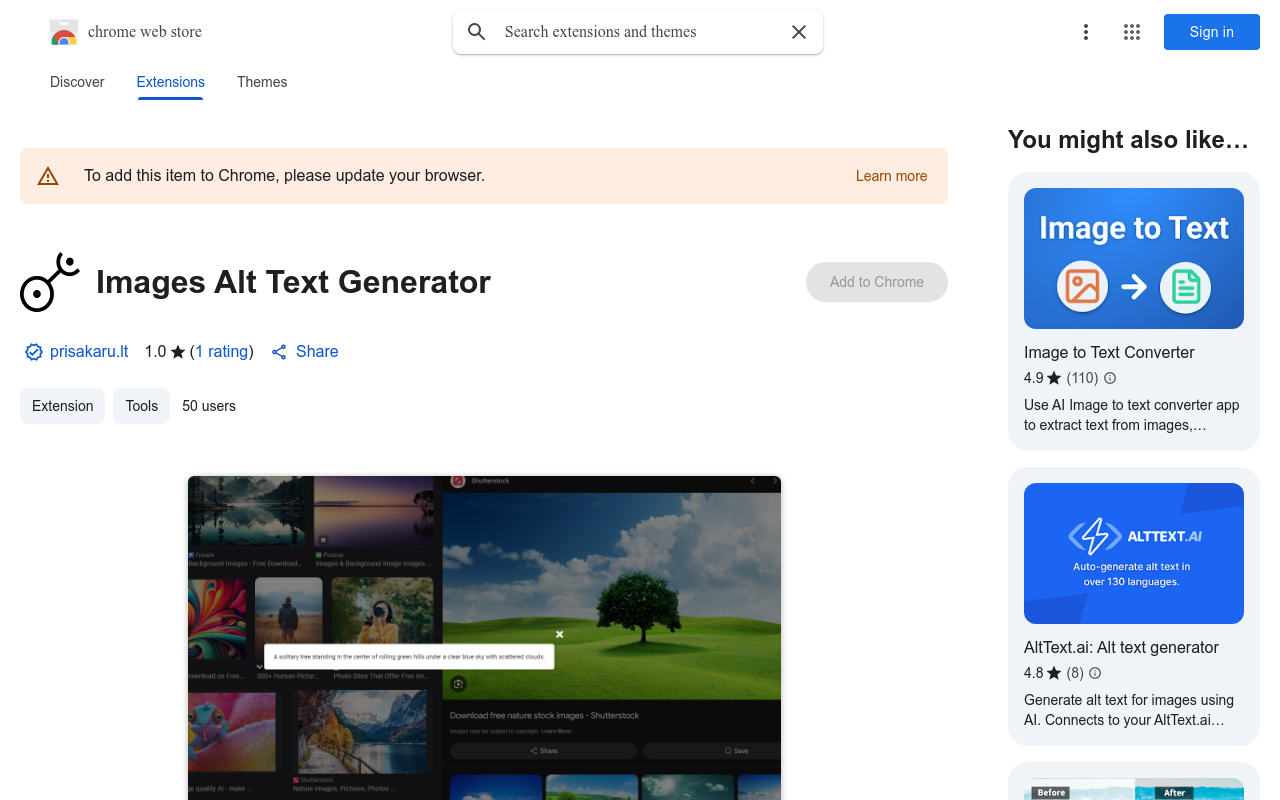Screen dimensions: 1280x800
Task: Open the extension screenshot preview image
Action: pos(484,638)
